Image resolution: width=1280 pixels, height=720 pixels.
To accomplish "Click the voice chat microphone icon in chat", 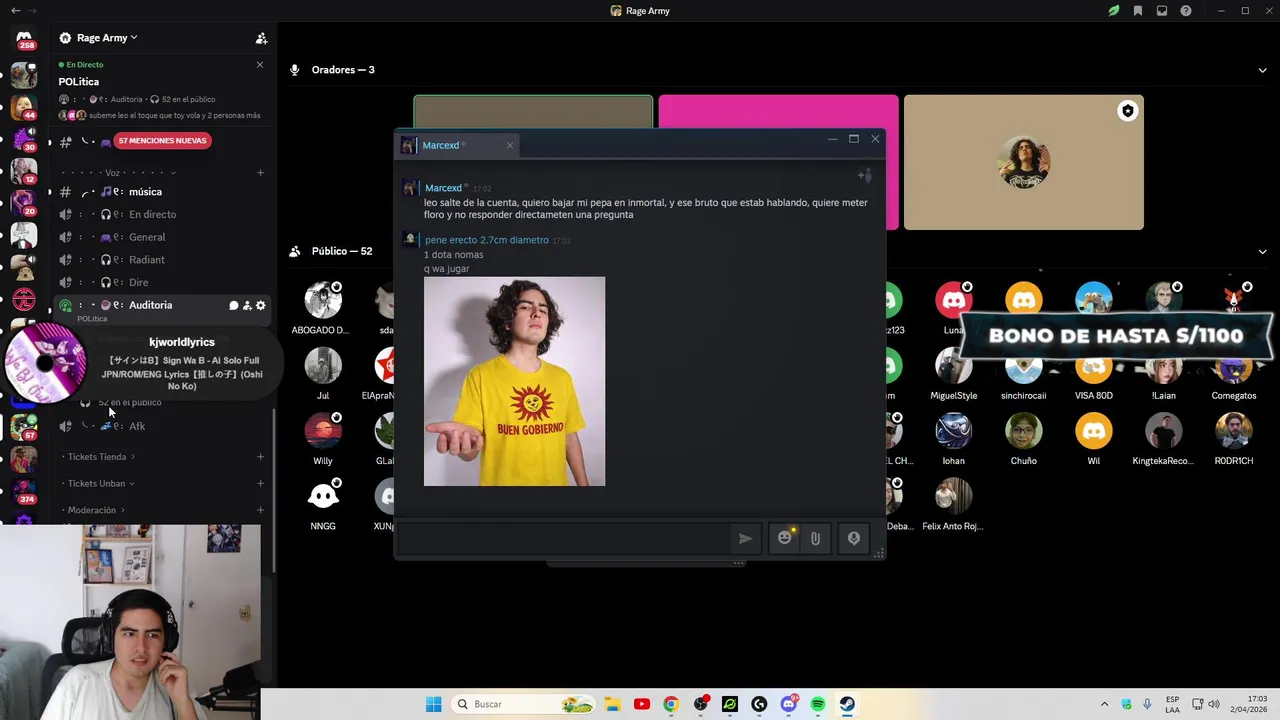I will click(854, 538).
